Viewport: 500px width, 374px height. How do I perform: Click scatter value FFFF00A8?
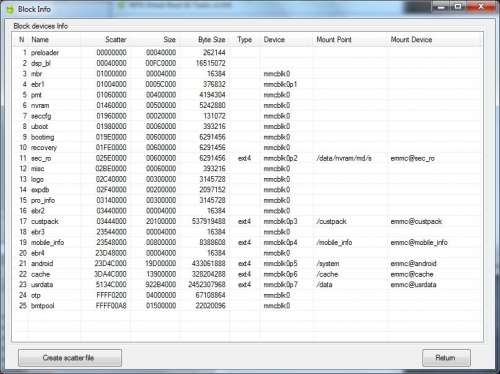coord(111,306)
